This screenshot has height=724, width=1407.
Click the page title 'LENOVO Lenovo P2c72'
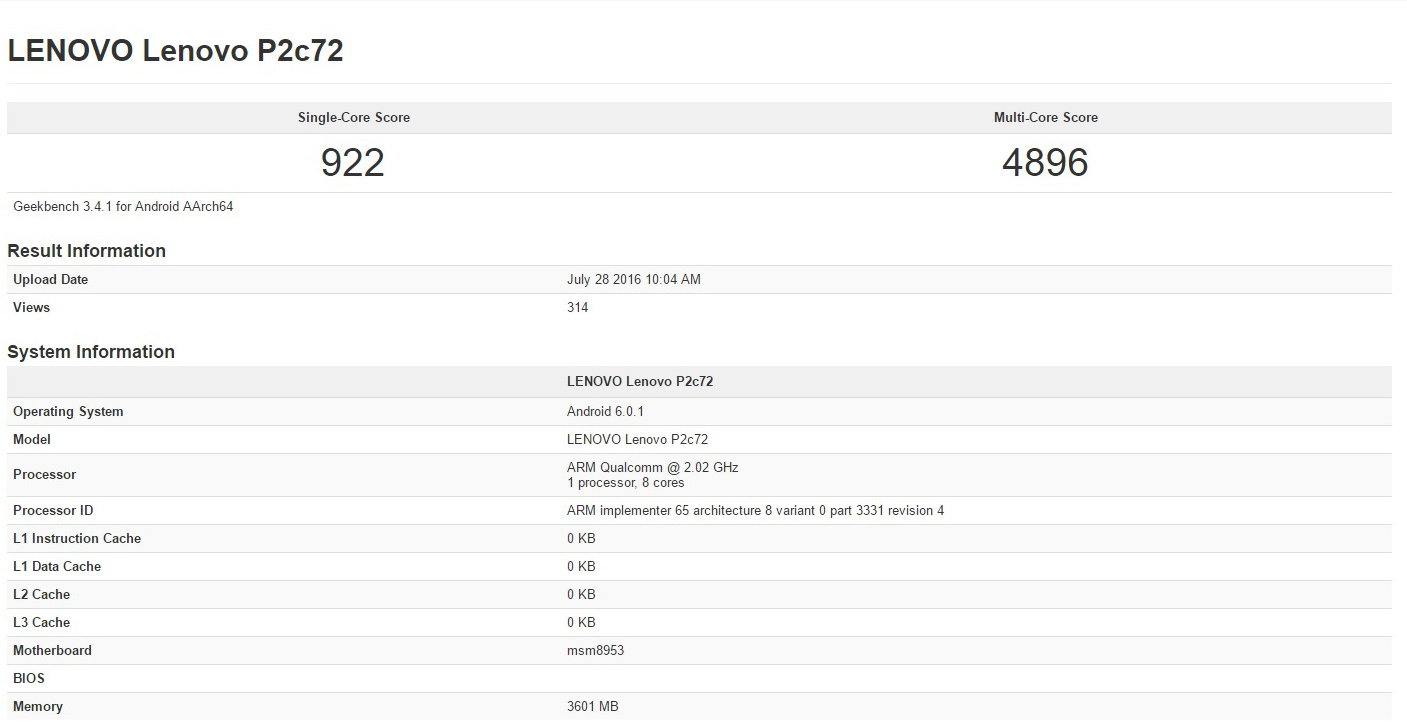[175, 51]
